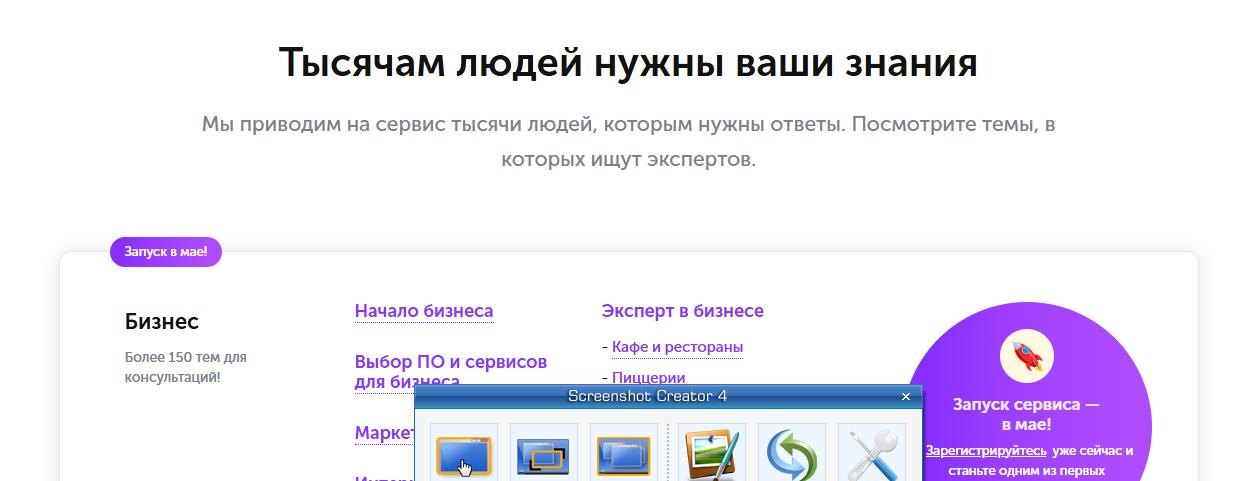Screen dimensions: 1249x481
Task: Select the capture full screen tool icon
Action: 624,453
